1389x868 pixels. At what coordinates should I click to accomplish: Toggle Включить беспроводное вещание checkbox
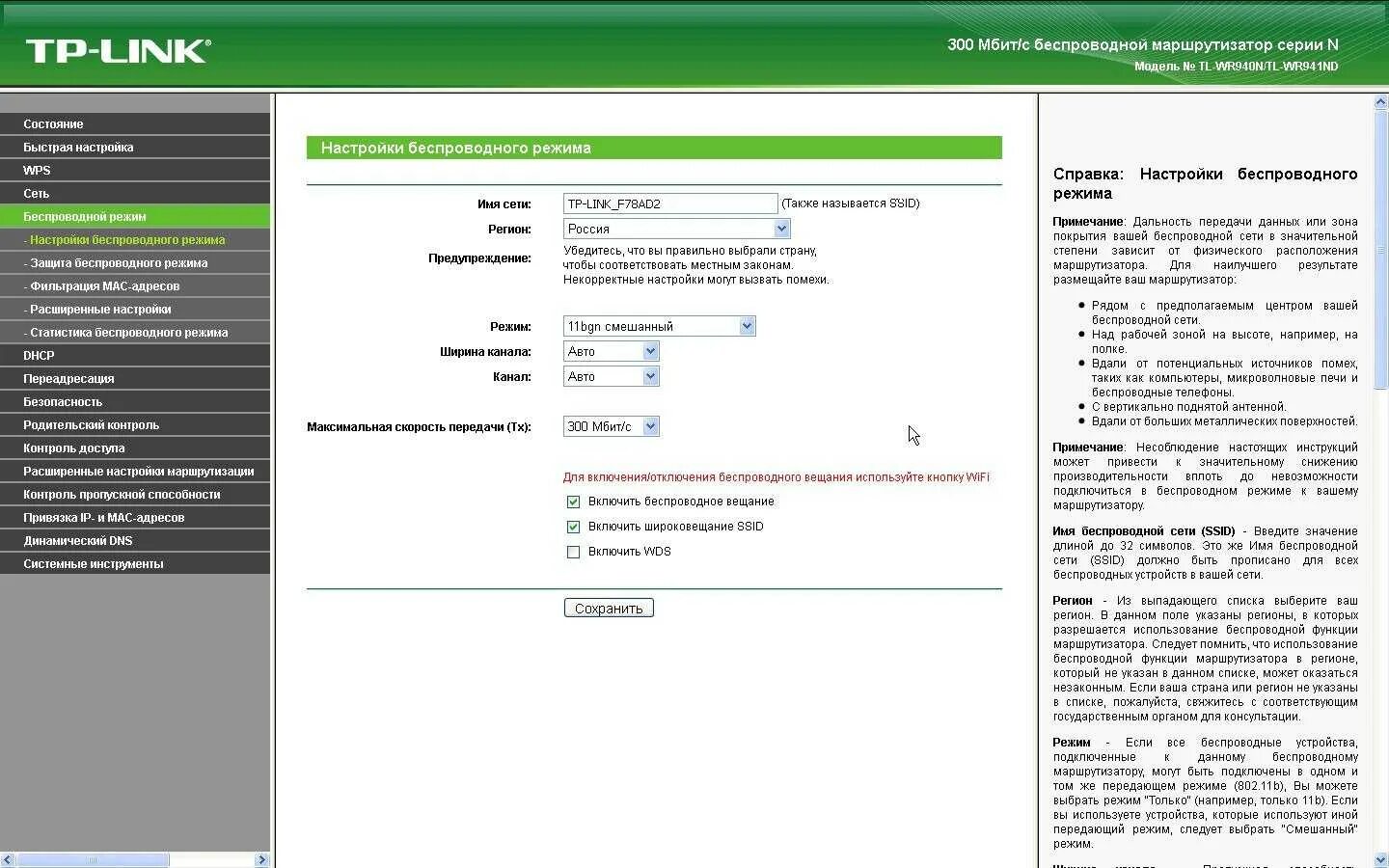click(x=574, y=502)
